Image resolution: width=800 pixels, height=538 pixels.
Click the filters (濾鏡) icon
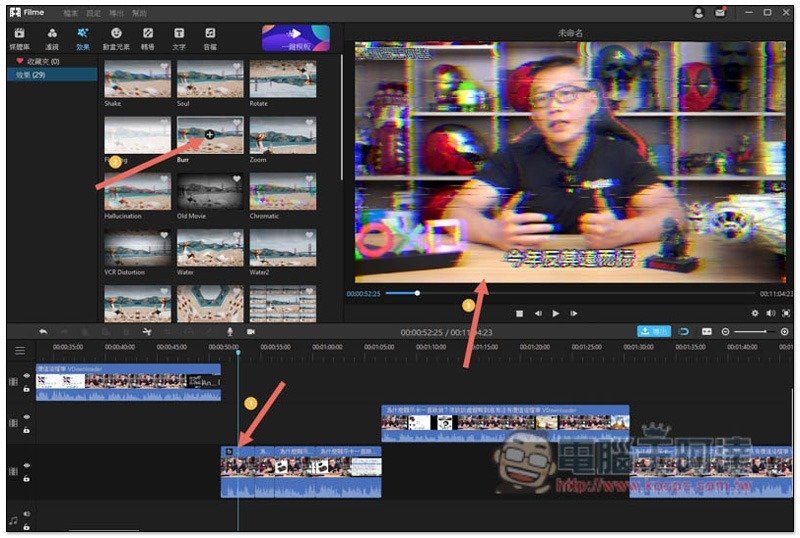pyautogui.click(x=51, y=38)
